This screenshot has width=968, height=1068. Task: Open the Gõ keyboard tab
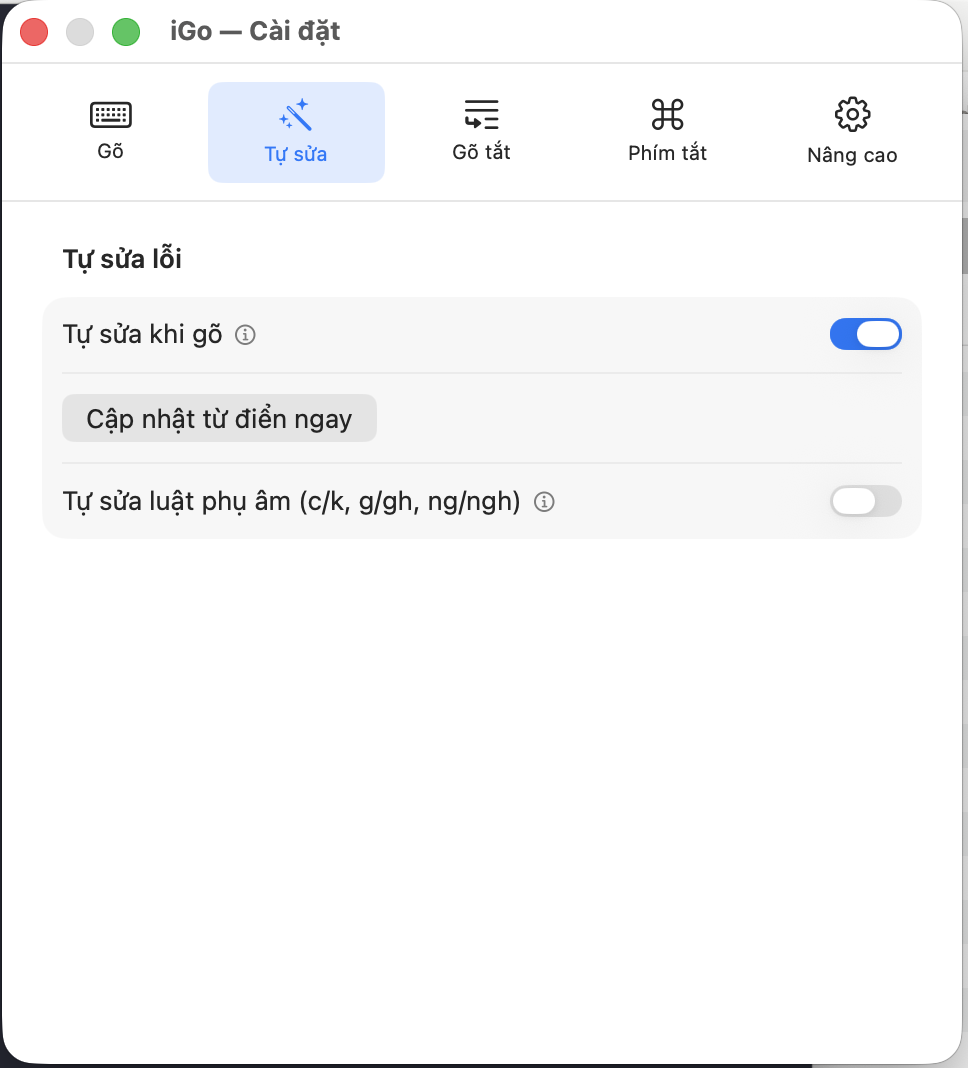click(x=110, y=132)
